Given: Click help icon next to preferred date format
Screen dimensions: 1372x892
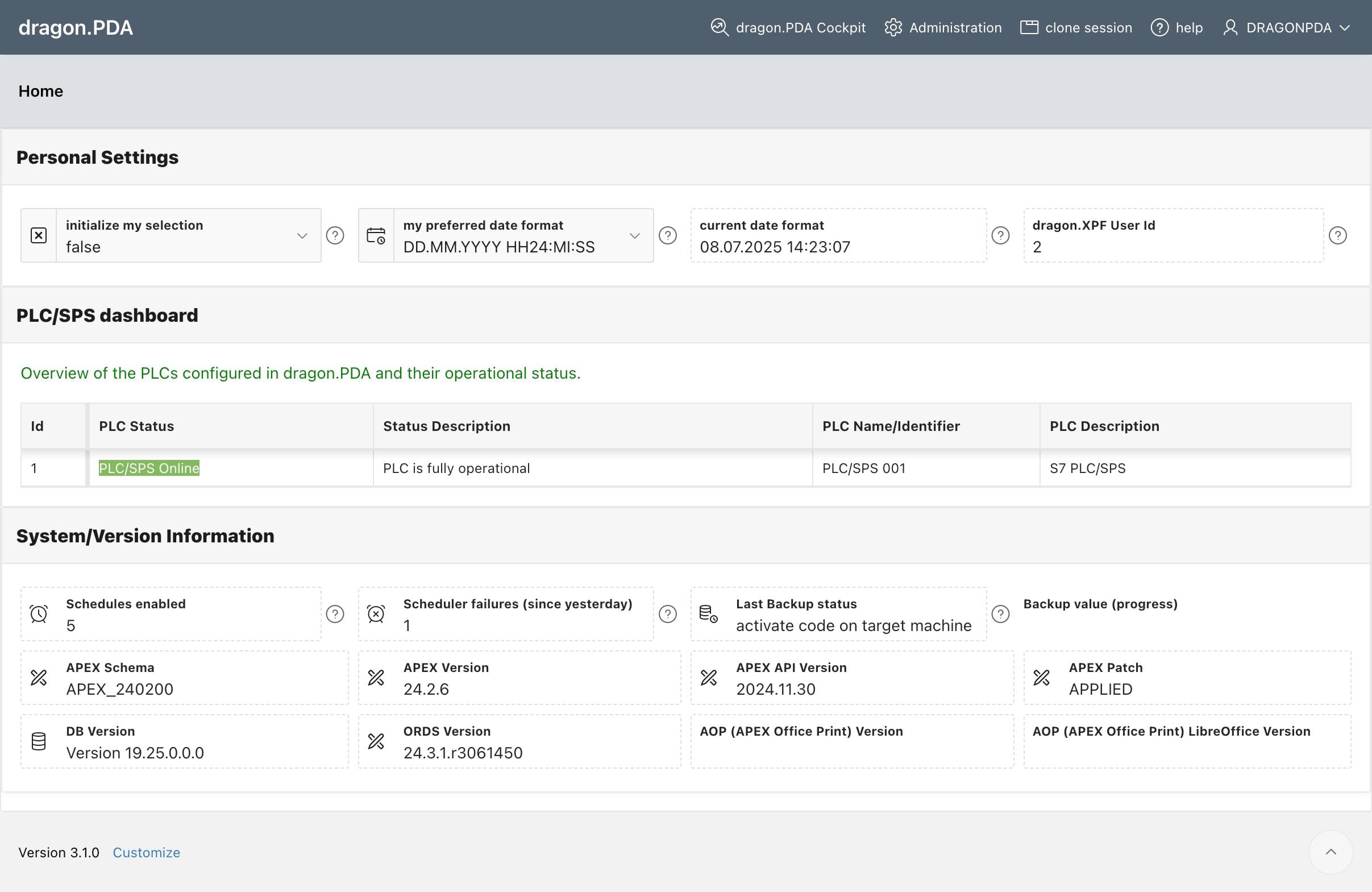Looking at the screenshot, I should pos(668,235).
